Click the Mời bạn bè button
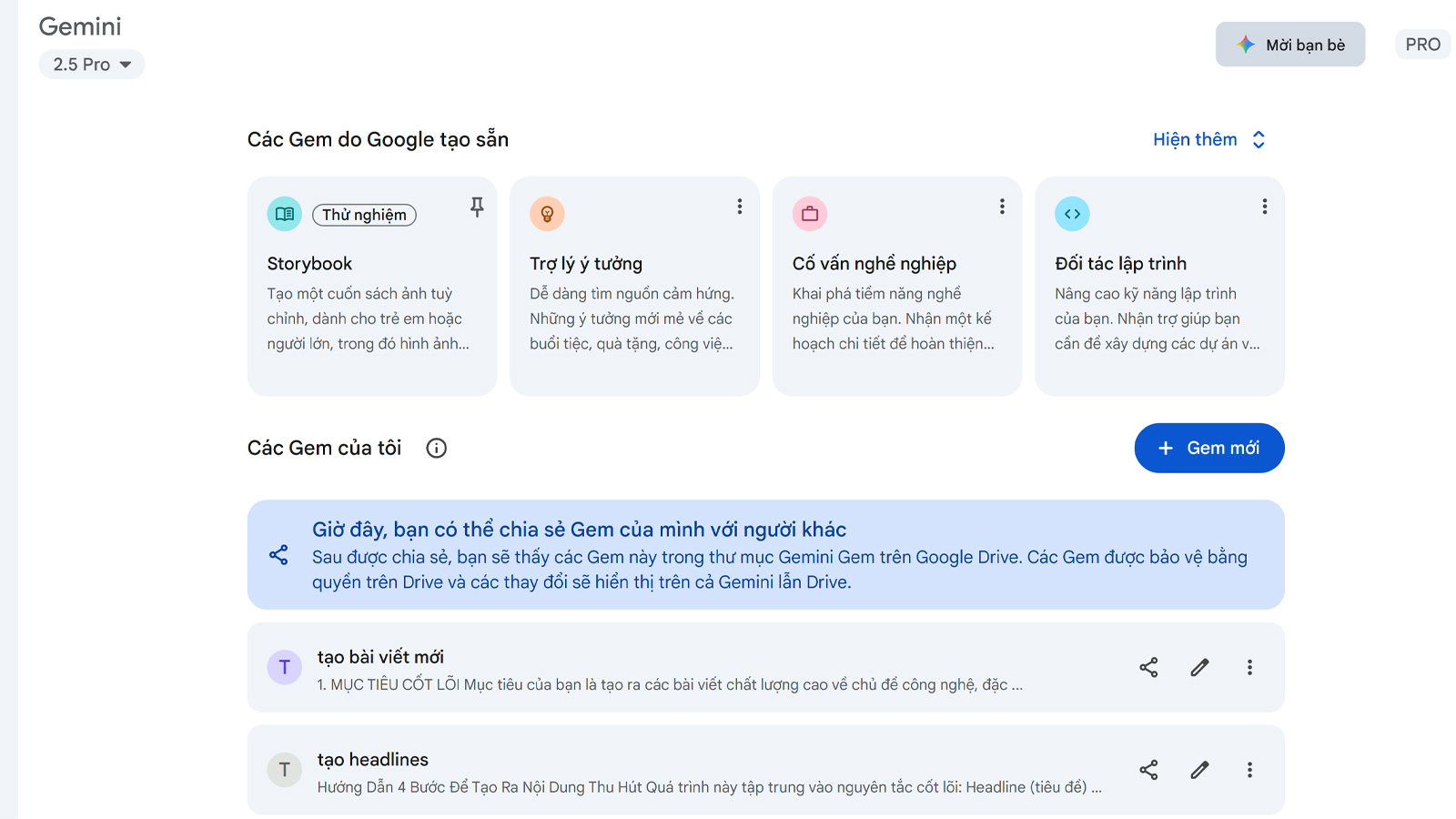This screenshot has height=819, width=1456. tap(1289, 45)
